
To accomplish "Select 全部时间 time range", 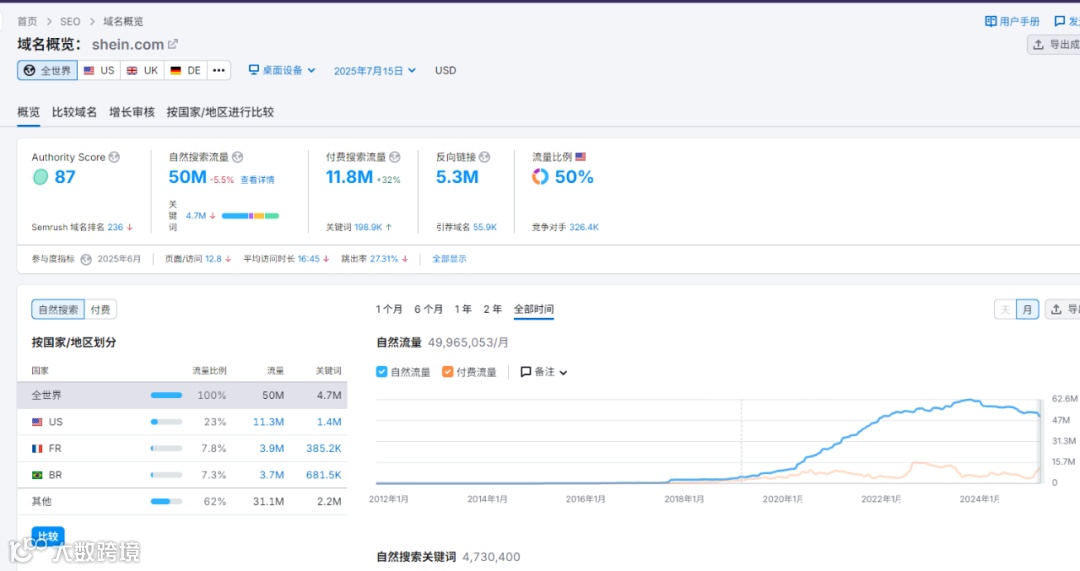I will (x=534, y=309).
